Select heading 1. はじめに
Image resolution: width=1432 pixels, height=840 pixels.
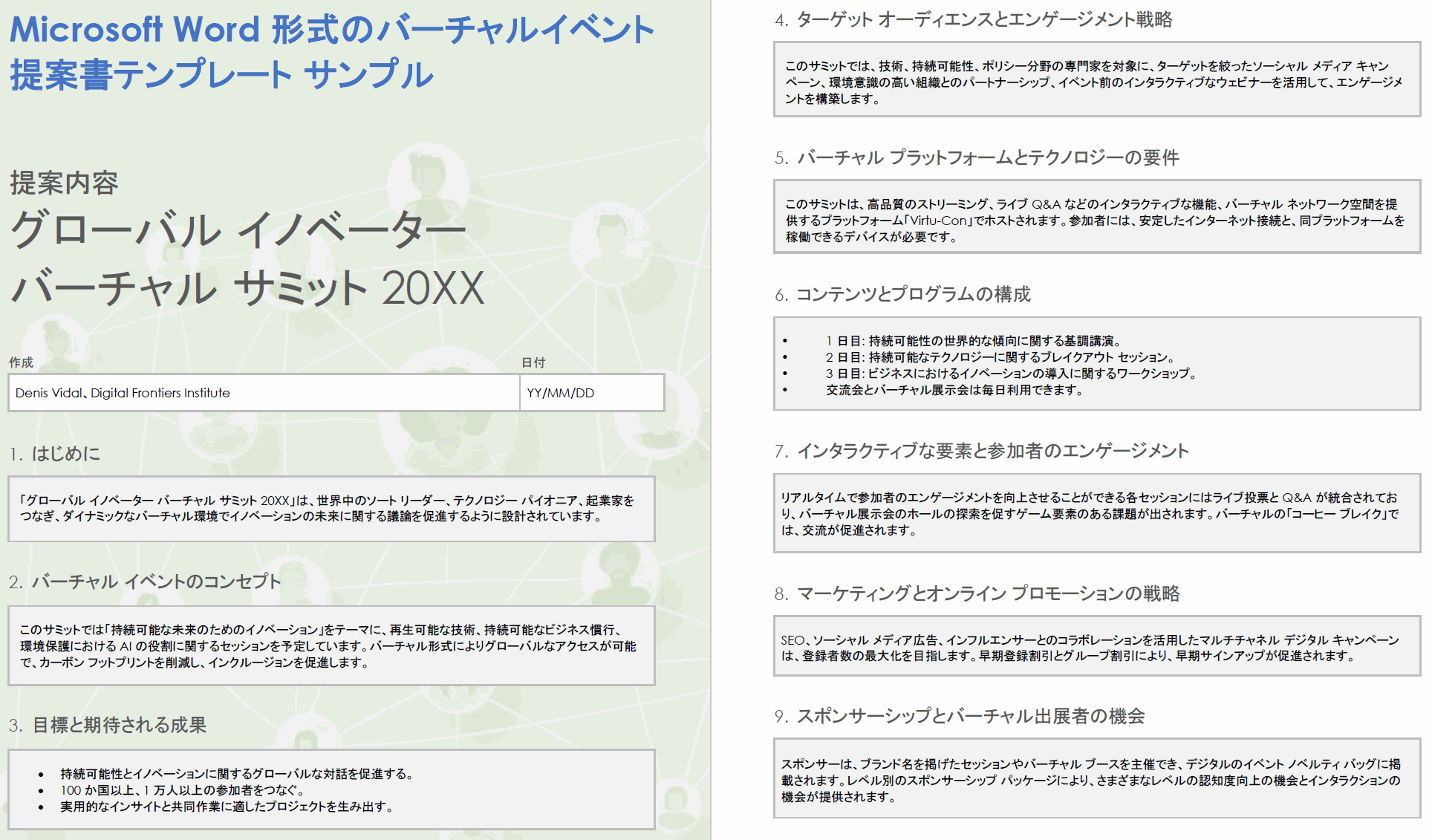(x=56, y=454)
